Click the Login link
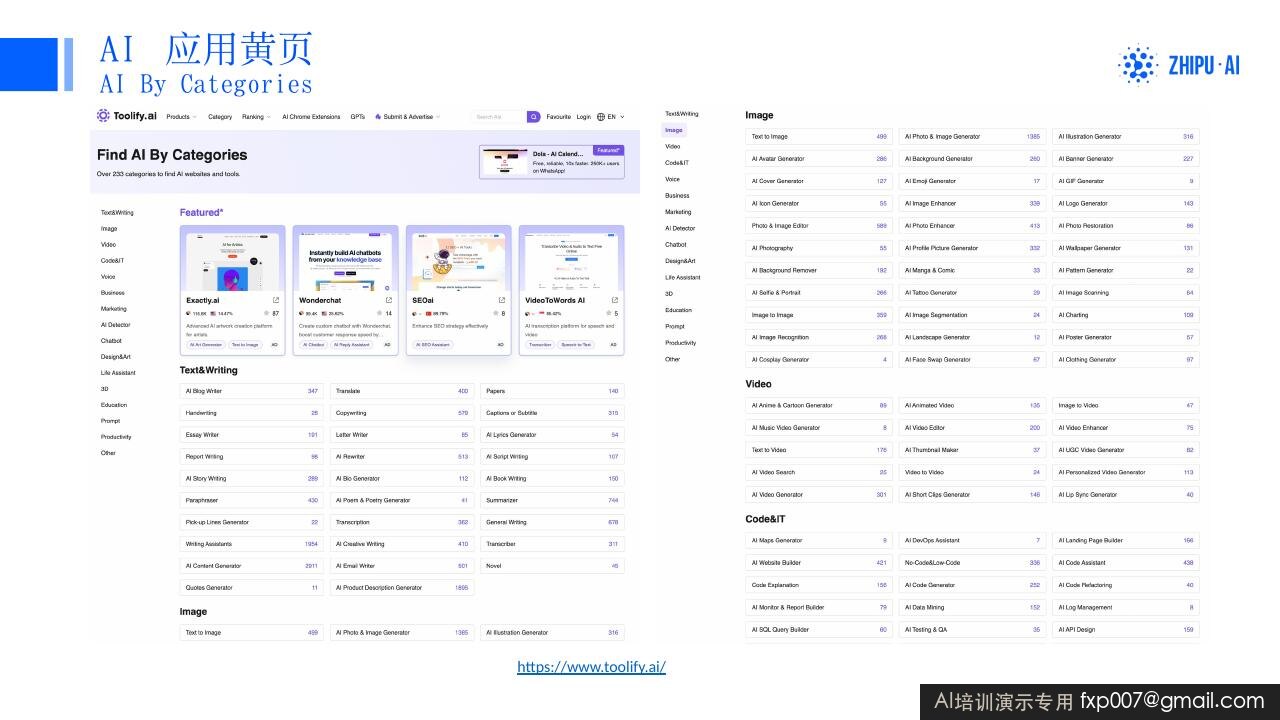Image resolution: width=1280 pixels, height=720 pixels. coord(584,117)
